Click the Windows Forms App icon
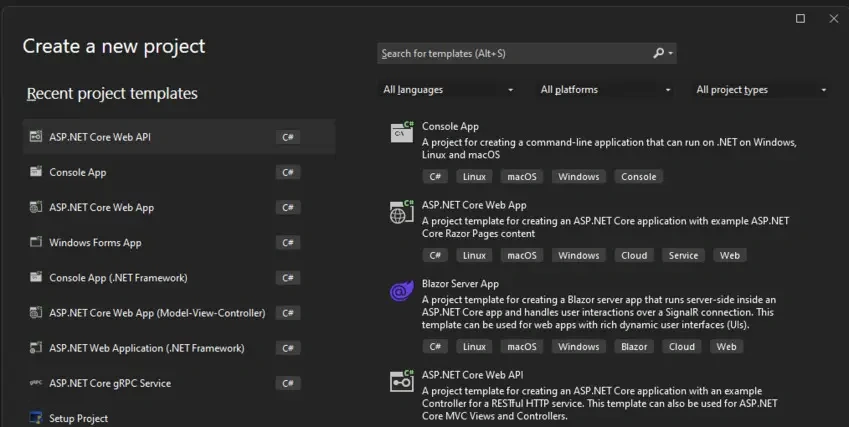Screen dimensions: 849x427 36,242
